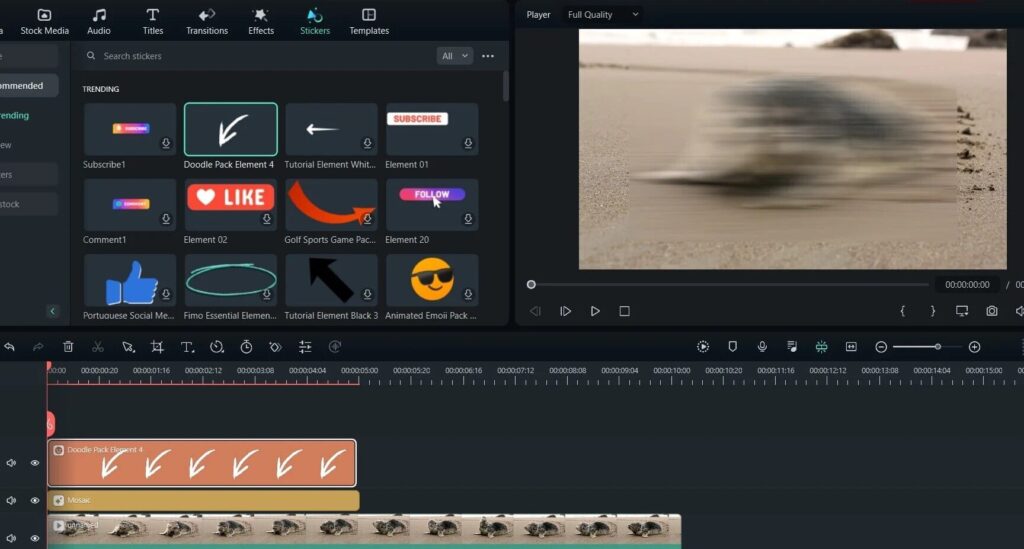Zoom out the timeline with minus
1024x549 pixels.
click(x=881, y=347)
